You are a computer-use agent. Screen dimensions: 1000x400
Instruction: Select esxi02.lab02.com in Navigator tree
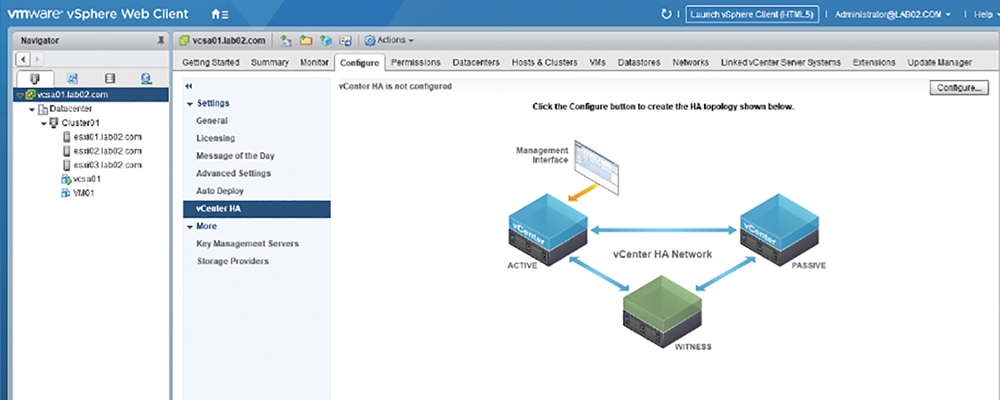(107, 151)
